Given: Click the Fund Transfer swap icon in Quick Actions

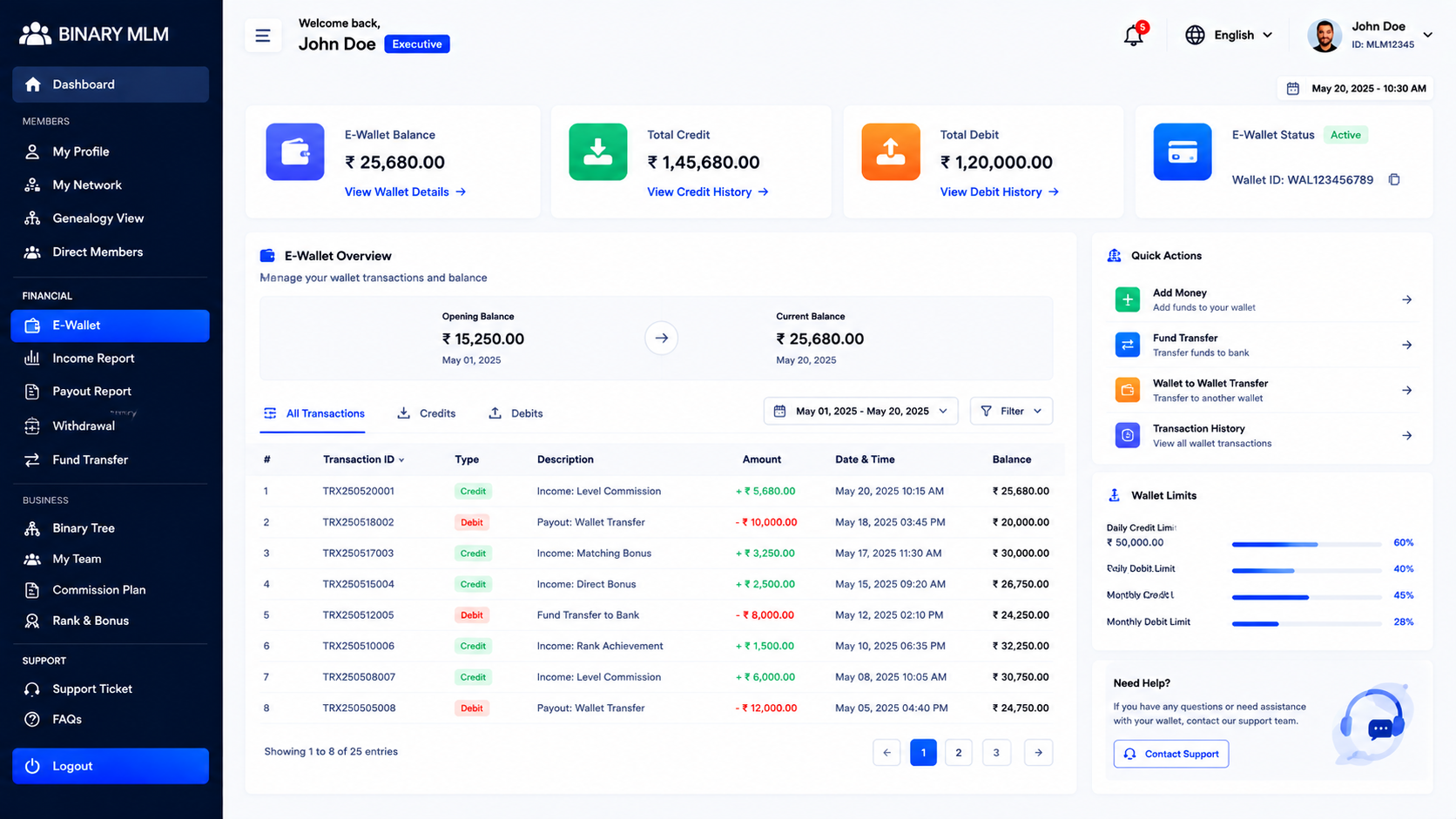Looking at the screenshot, I should [x=1127, y=345].
